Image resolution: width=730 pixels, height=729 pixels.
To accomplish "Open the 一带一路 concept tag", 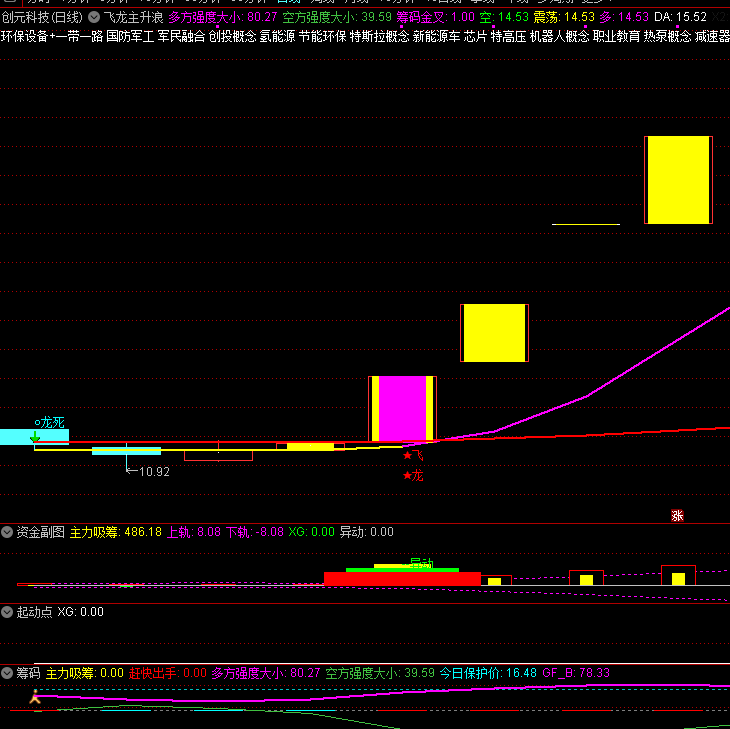I will 79,36.
